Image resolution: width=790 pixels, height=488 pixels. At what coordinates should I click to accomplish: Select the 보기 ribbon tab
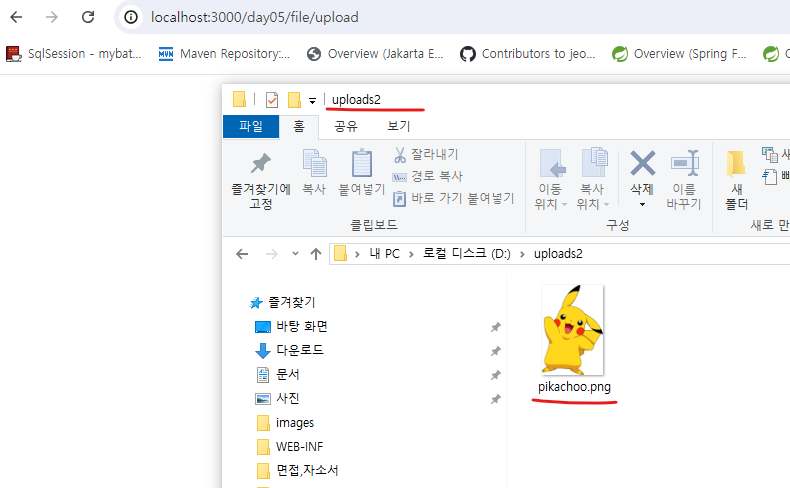pos(399,126)
